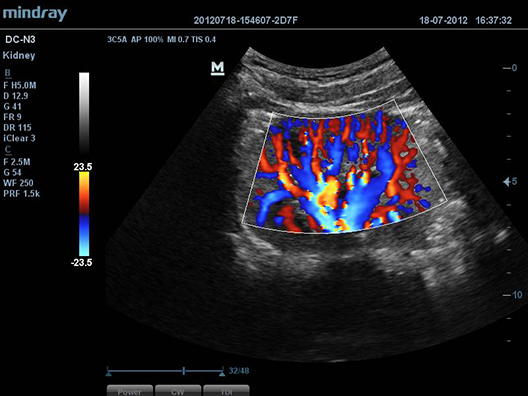Click the -23.5 lower velocity limit
The width and height of the screenshot is (528, 396).
(x=82, y=263)
